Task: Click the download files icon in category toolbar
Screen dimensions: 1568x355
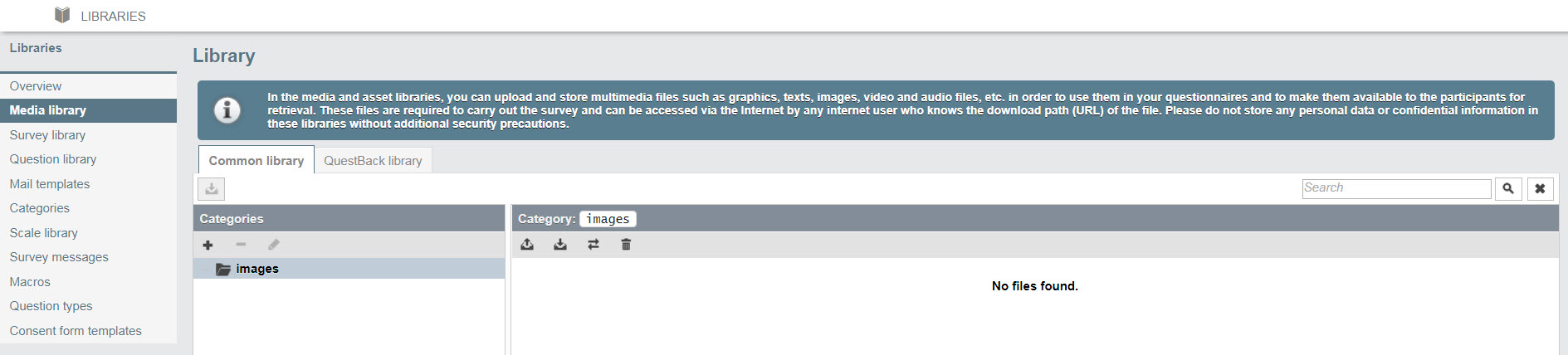Action: (560, 245)
